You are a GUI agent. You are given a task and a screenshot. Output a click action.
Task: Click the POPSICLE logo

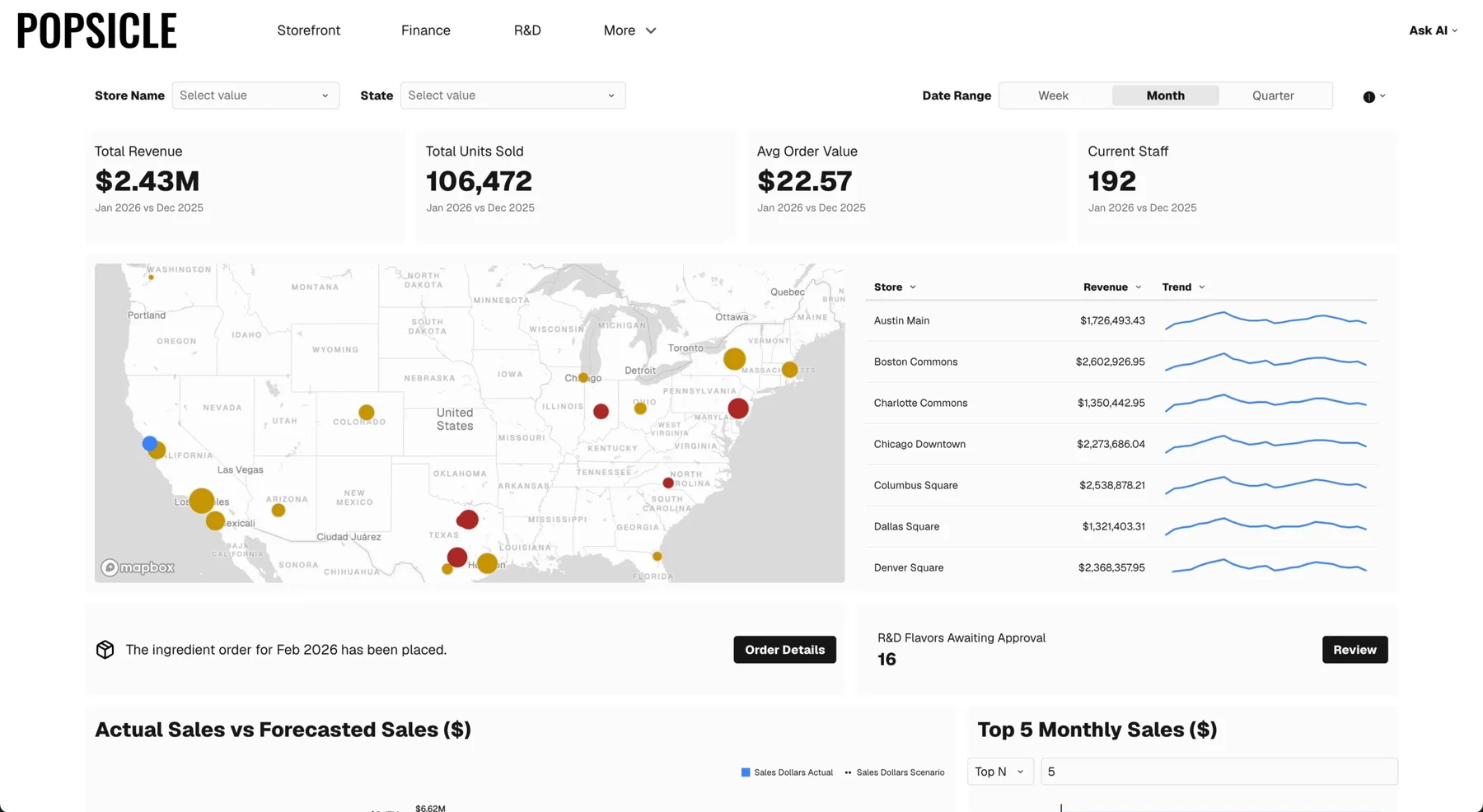(96, 31)
